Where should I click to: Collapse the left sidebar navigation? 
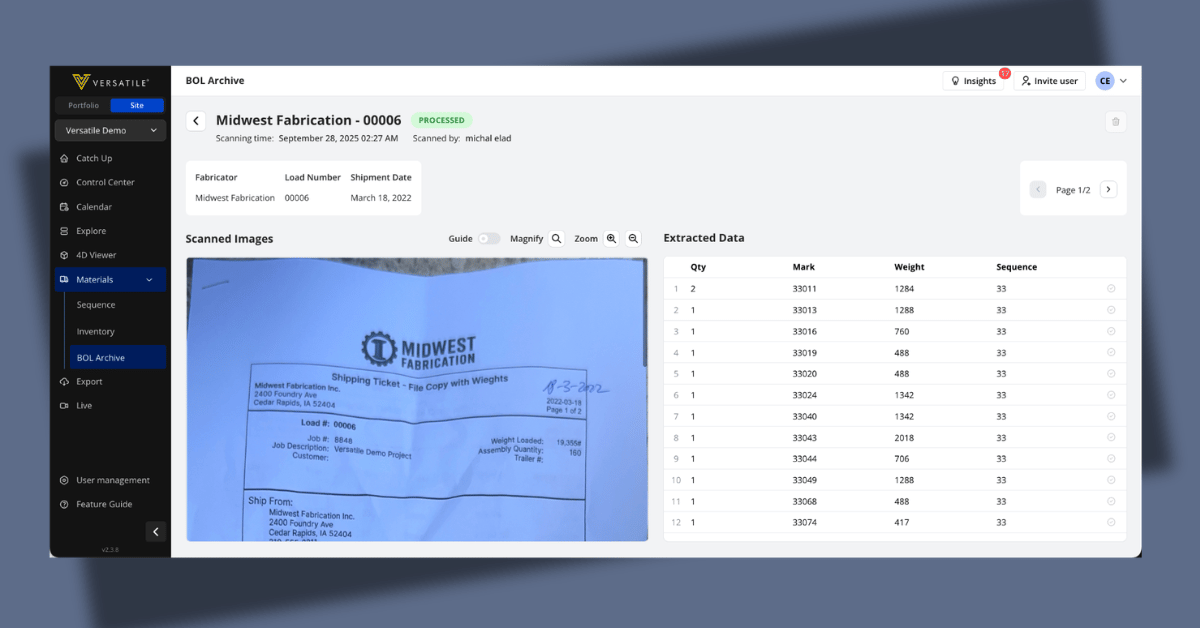point(155,532)
